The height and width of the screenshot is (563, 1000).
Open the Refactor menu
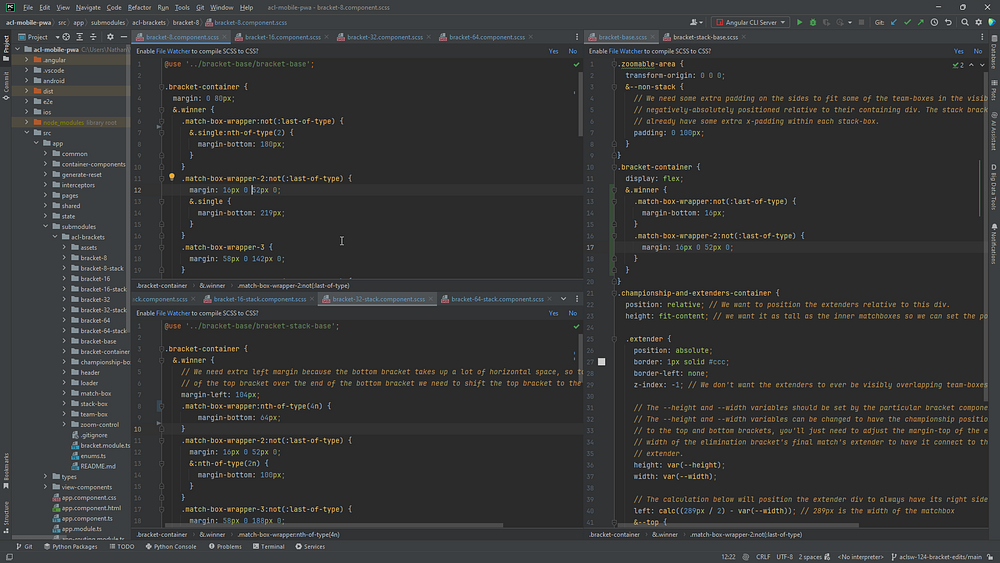click(139, 7)
